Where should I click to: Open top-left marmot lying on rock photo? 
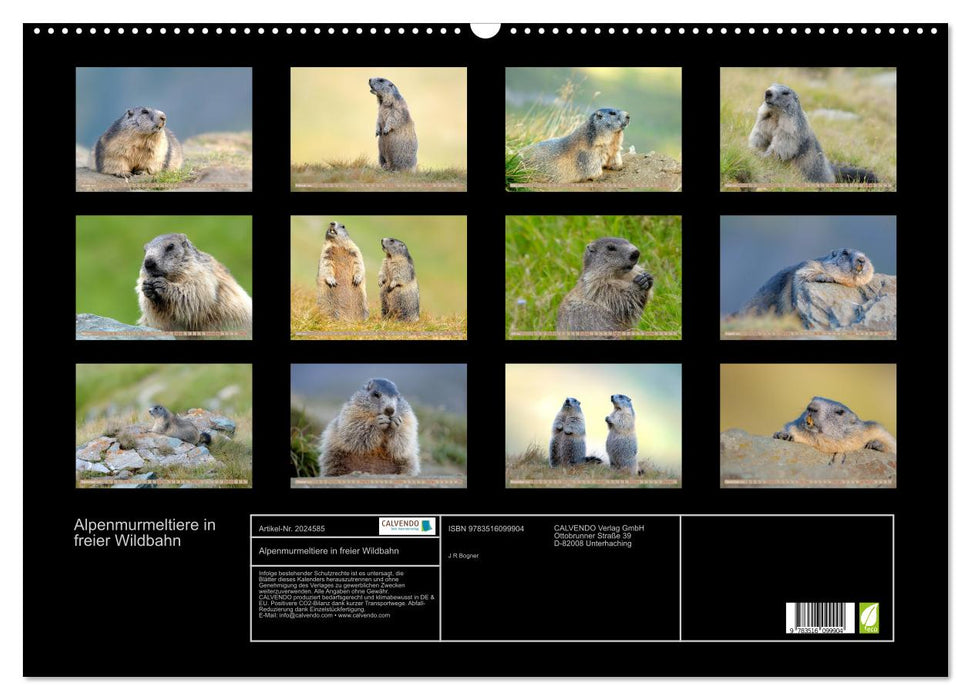164,129
